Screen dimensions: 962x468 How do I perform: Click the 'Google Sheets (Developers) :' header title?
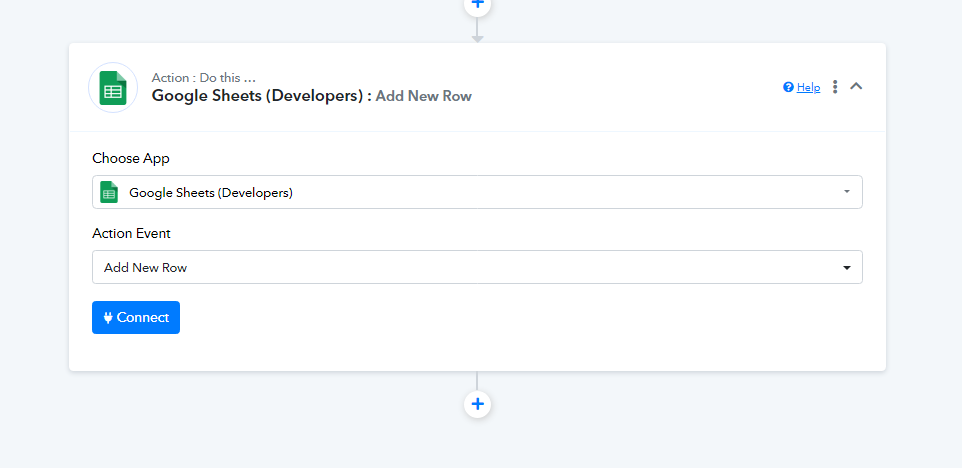click(262, 96)
